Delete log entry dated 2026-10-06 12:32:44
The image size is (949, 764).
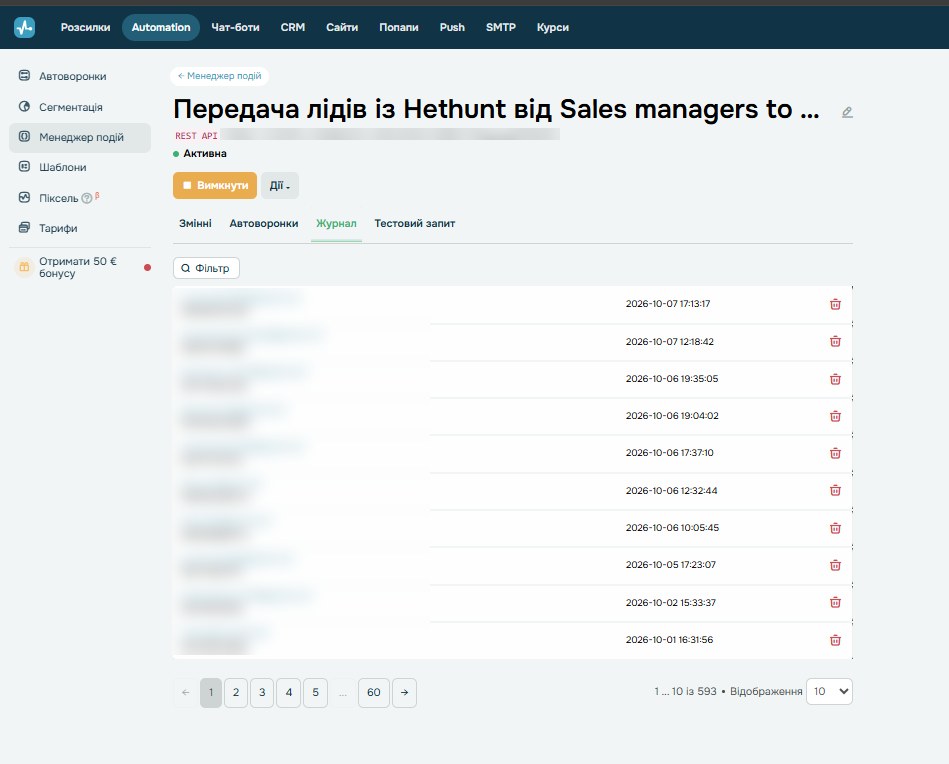pyautogui.click(x=835, y=490)
